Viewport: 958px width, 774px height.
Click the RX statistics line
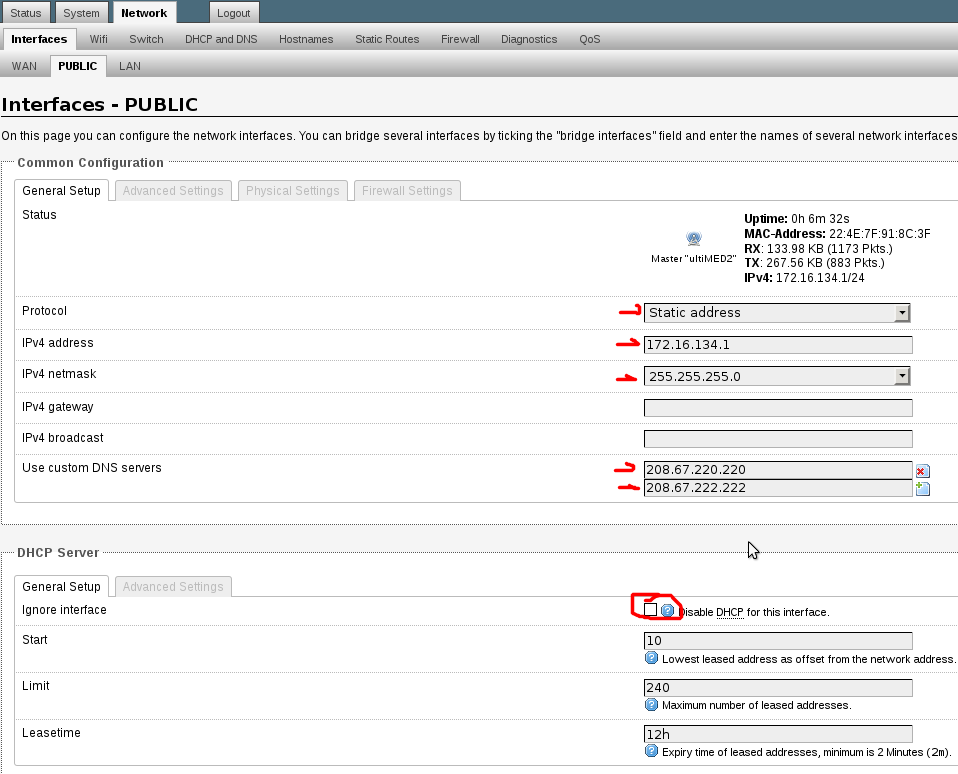pyautogui.click(x=818, y=249)
